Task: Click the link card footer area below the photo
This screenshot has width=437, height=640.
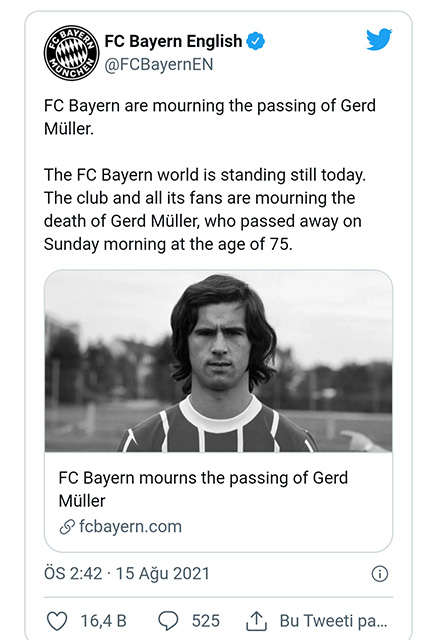Action: click(218, 502)
